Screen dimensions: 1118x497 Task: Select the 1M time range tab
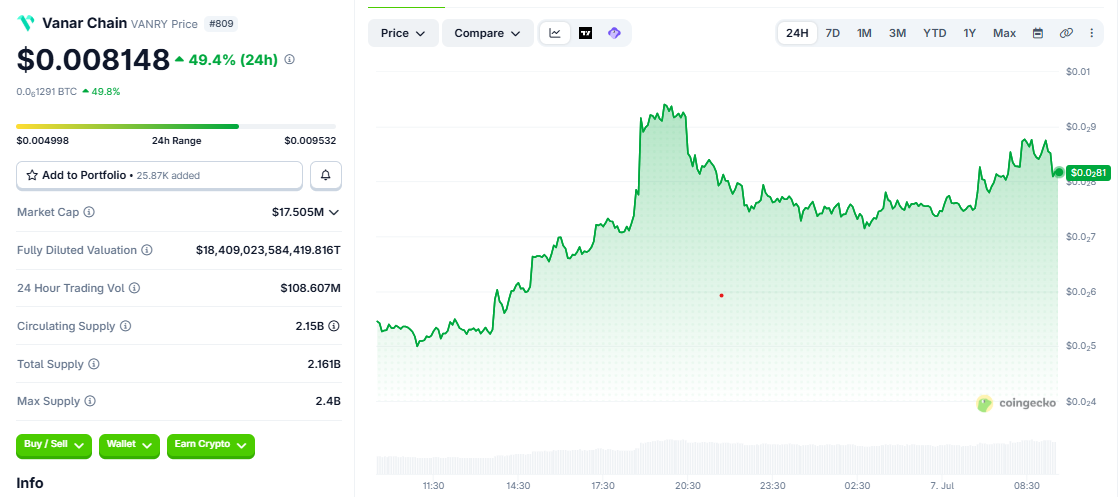864,33
